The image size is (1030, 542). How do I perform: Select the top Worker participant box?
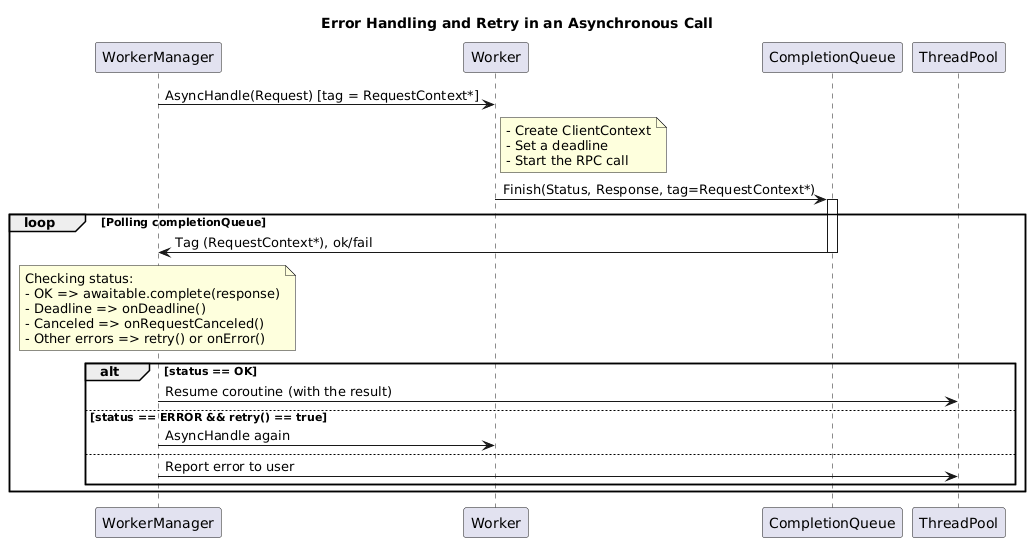(495, 58)
